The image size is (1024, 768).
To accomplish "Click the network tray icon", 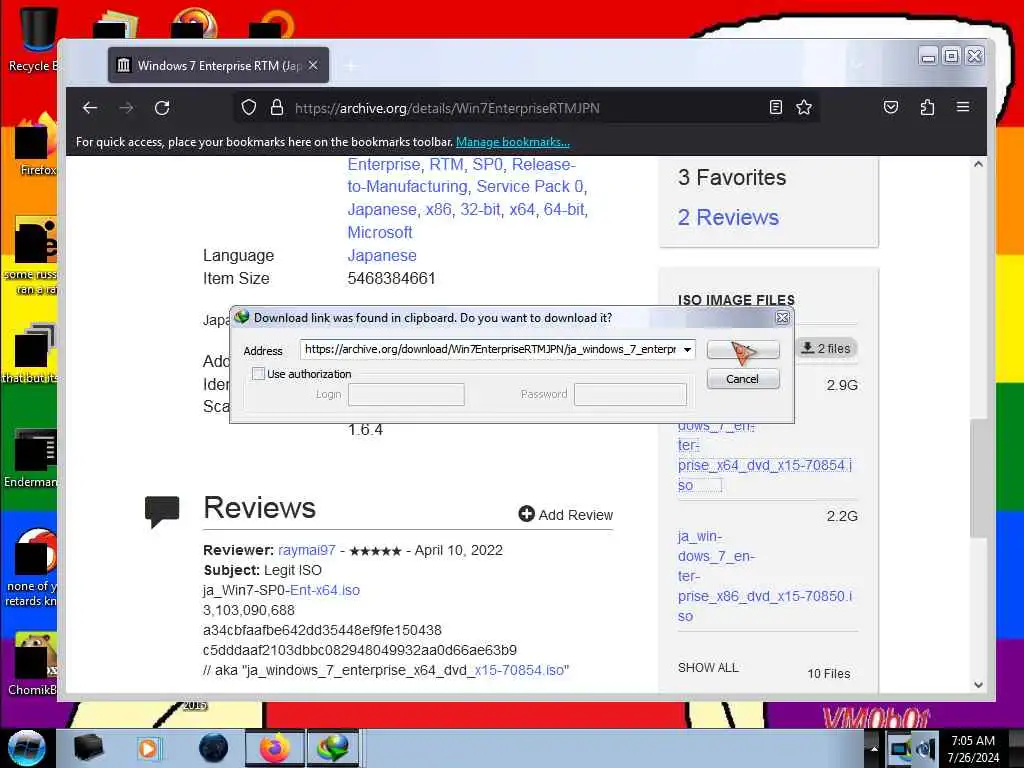I will [899, 749].
